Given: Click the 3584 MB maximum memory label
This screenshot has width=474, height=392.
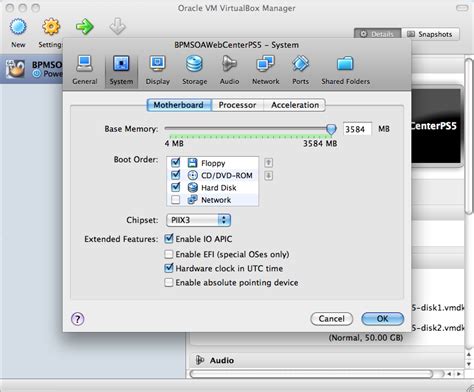Looking at the screenshot, I should (320, 144).
